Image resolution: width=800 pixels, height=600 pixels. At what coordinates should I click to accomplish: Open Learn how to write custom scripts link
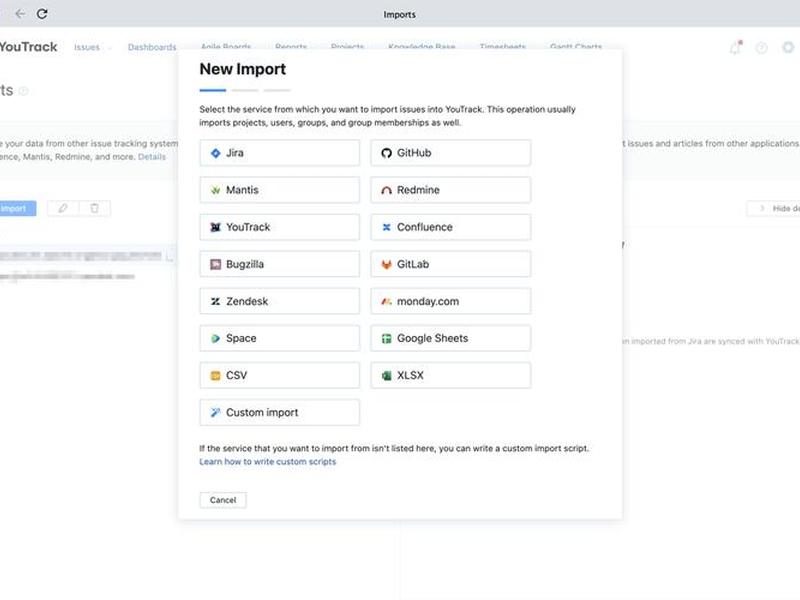click(267, 461)
